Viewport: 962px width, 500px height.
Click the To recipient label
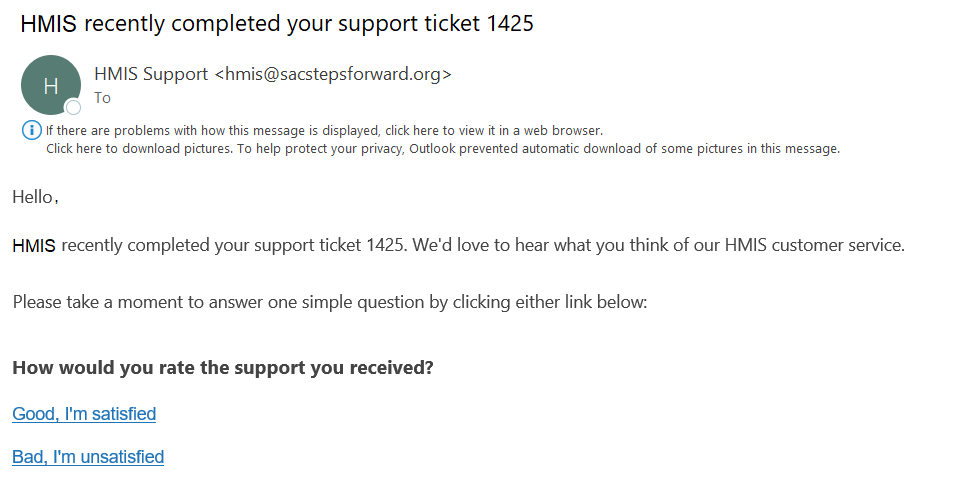102,98
